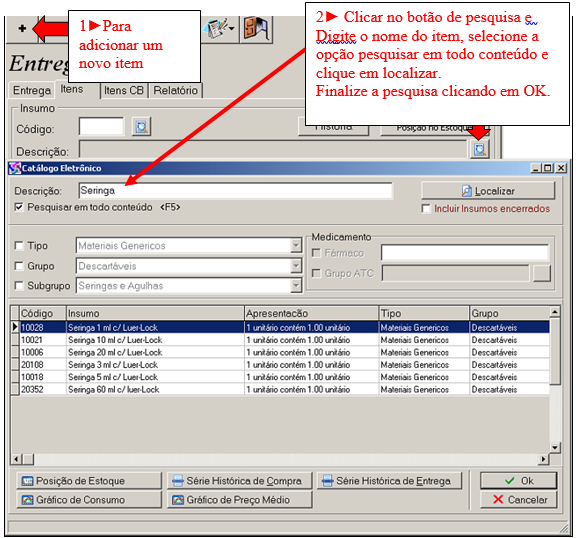The width and height of the screenshot is (577, 538).
Task: Click the plus icon to add item
Action: [22, 28]
